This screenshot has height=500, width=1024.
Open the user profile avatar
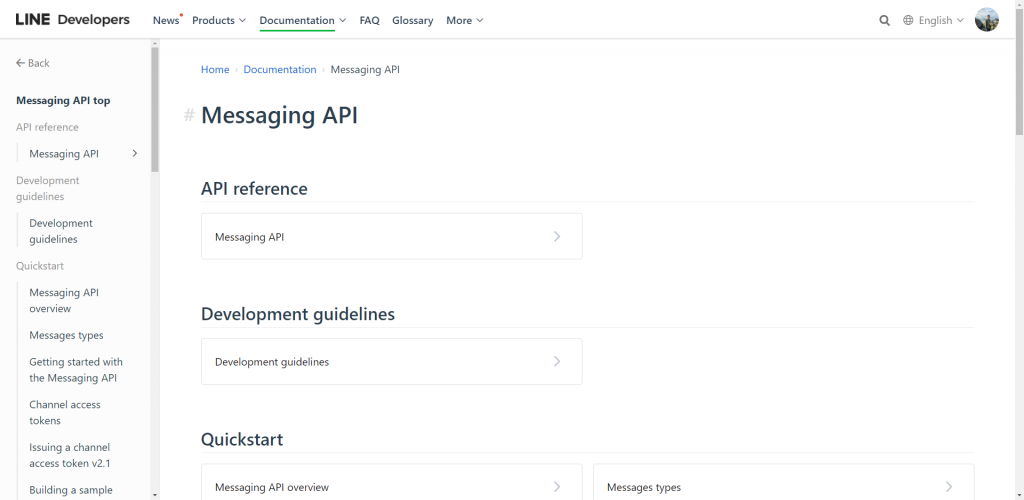pos(986,20)
